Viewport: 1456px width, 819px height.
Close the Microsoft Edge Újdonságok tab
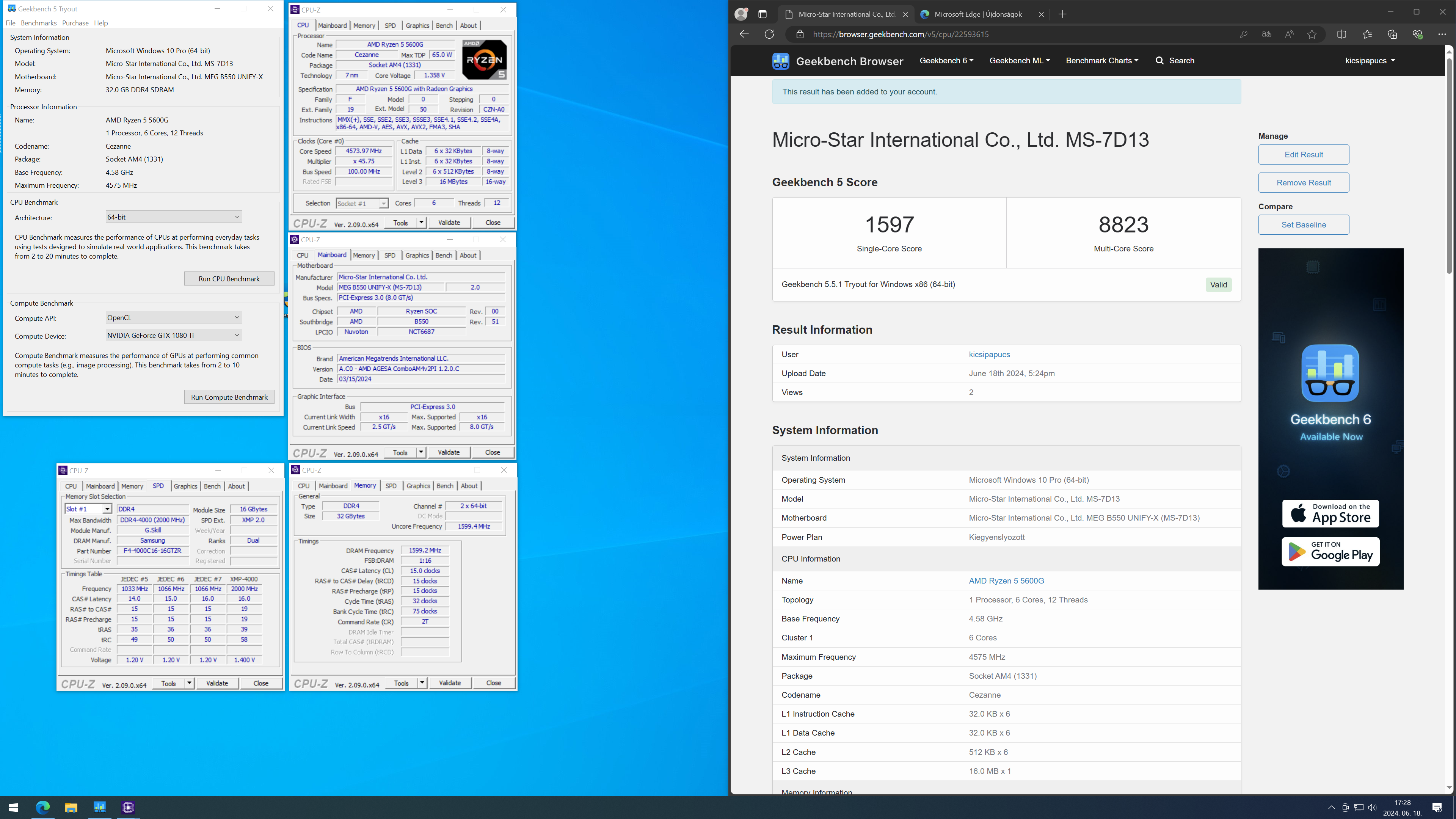(x=1042, y=14)
